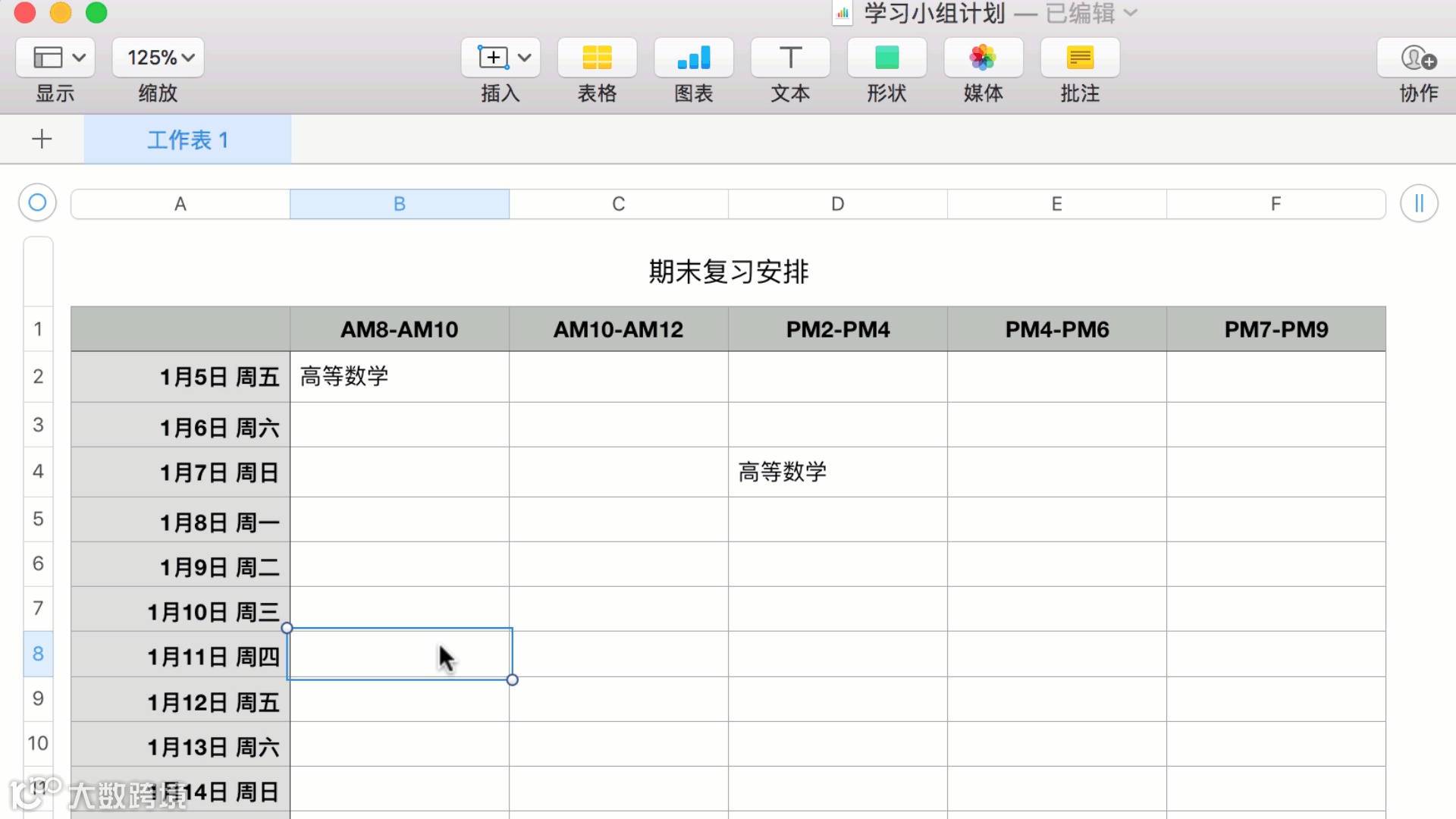Open the Table (表格) styles icon
The height and width of the screenshot is (819, 1456).
(597, 58)
